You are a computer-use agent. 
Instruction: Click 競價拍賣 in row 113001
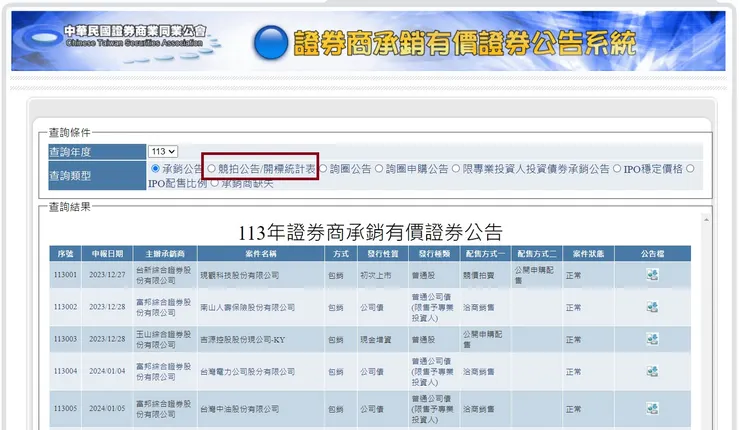point(479,275)
